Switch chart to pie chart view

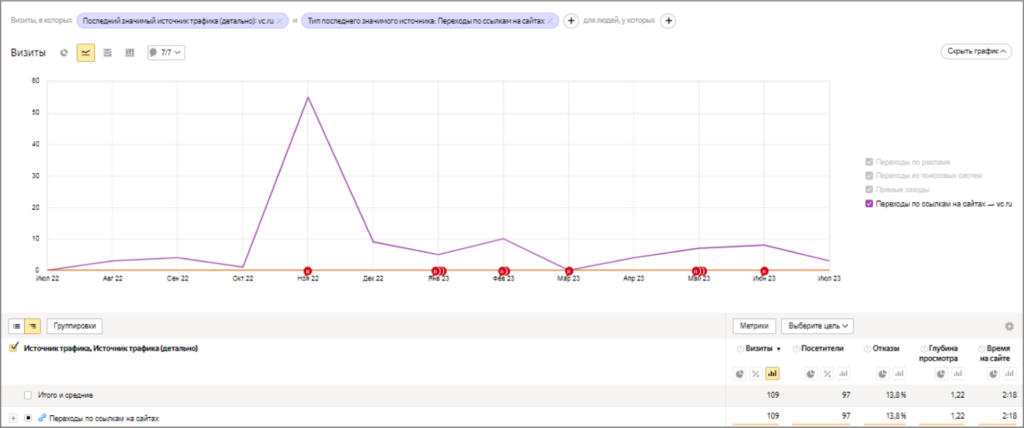(x=64, y=52)
